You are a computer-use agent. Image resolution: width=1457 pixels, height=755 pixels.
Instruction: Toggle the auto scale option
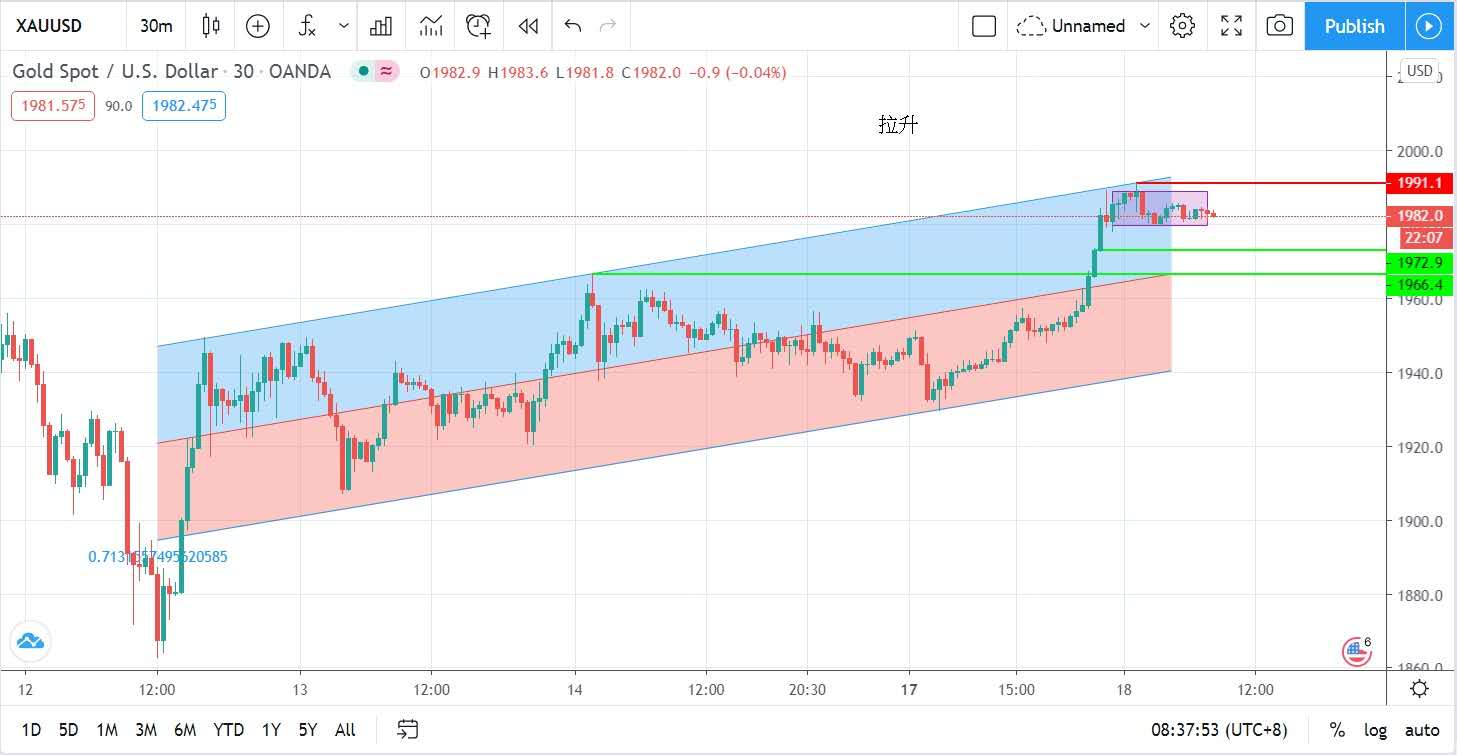tap(1422, 730)
